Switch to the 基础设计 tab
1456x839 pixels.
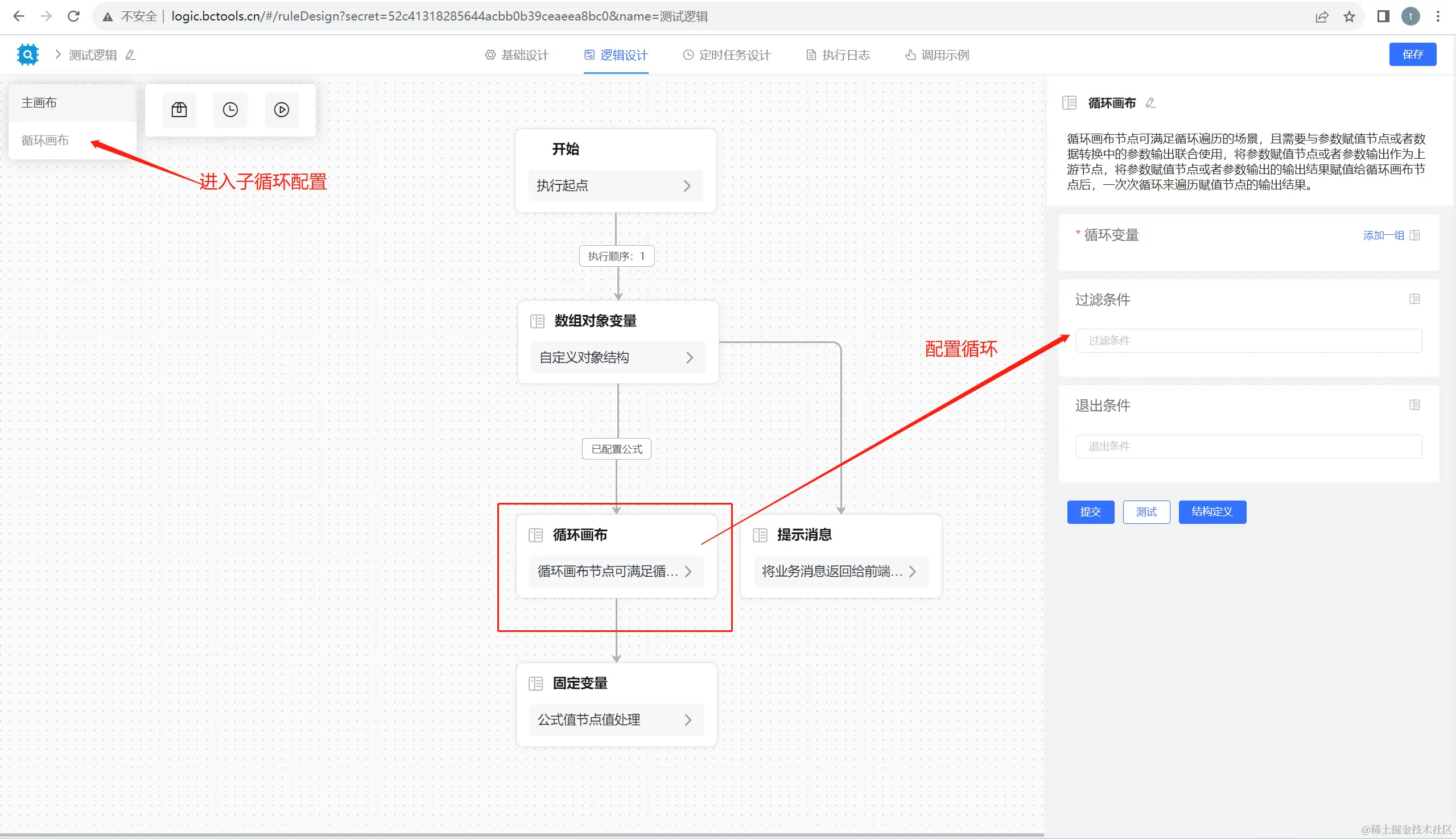coord(517,55)
